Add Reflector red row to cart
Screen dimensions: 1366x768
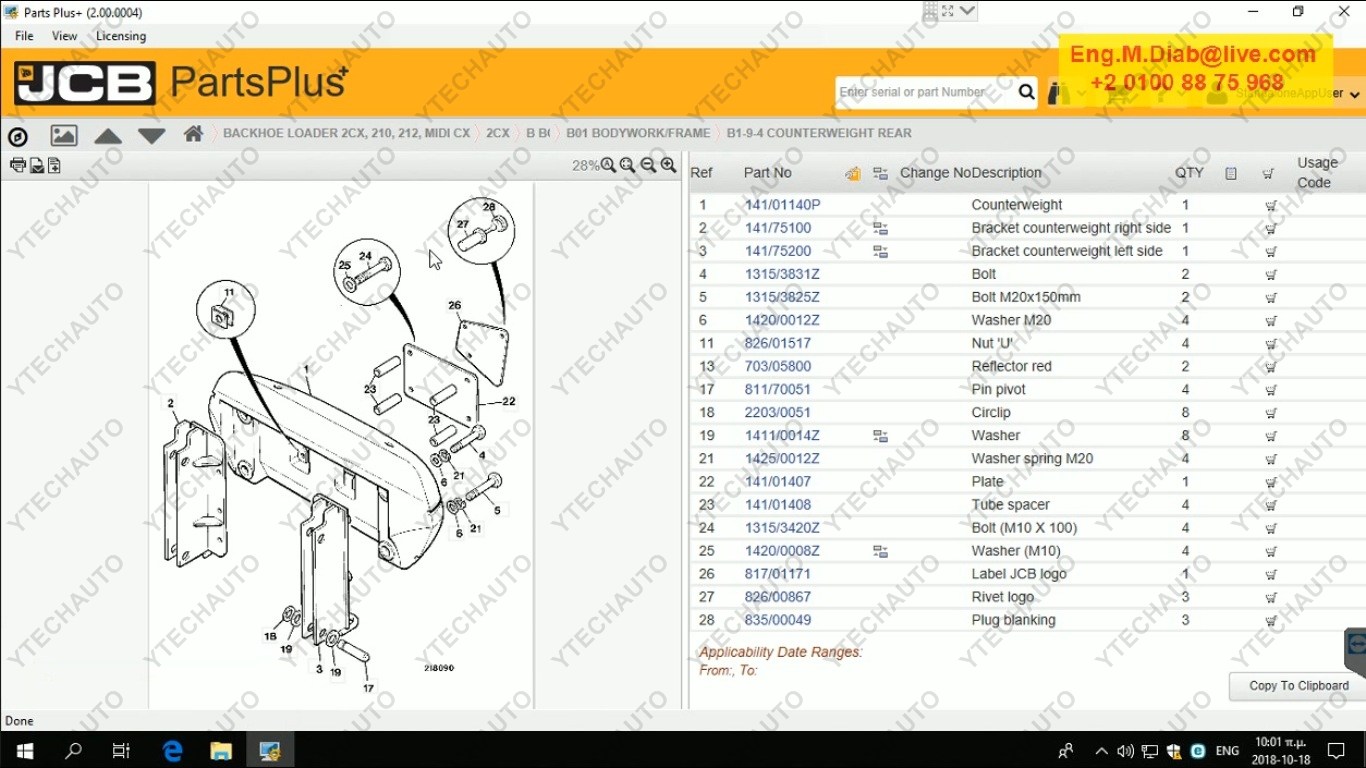click(x=1271, y=367)
